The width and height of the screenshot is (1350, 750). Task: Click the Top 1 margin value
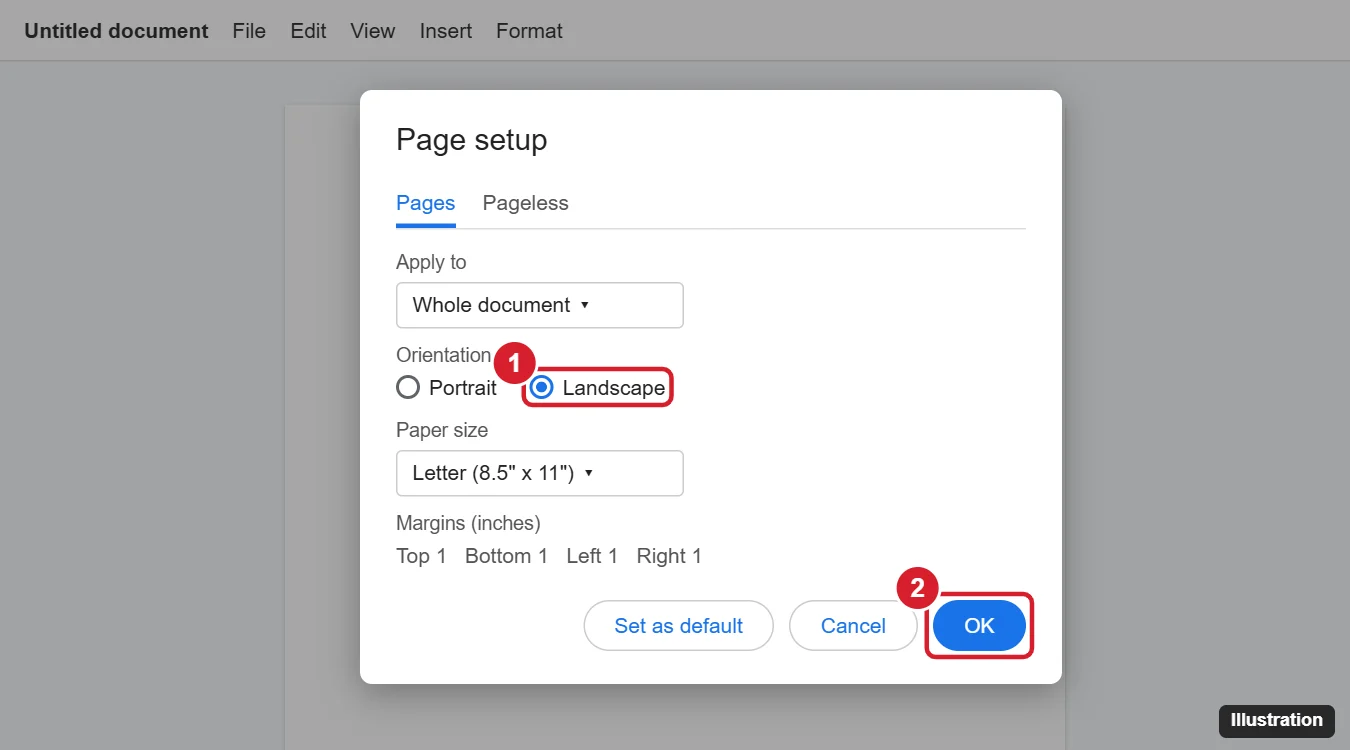(x=421, y=556)
